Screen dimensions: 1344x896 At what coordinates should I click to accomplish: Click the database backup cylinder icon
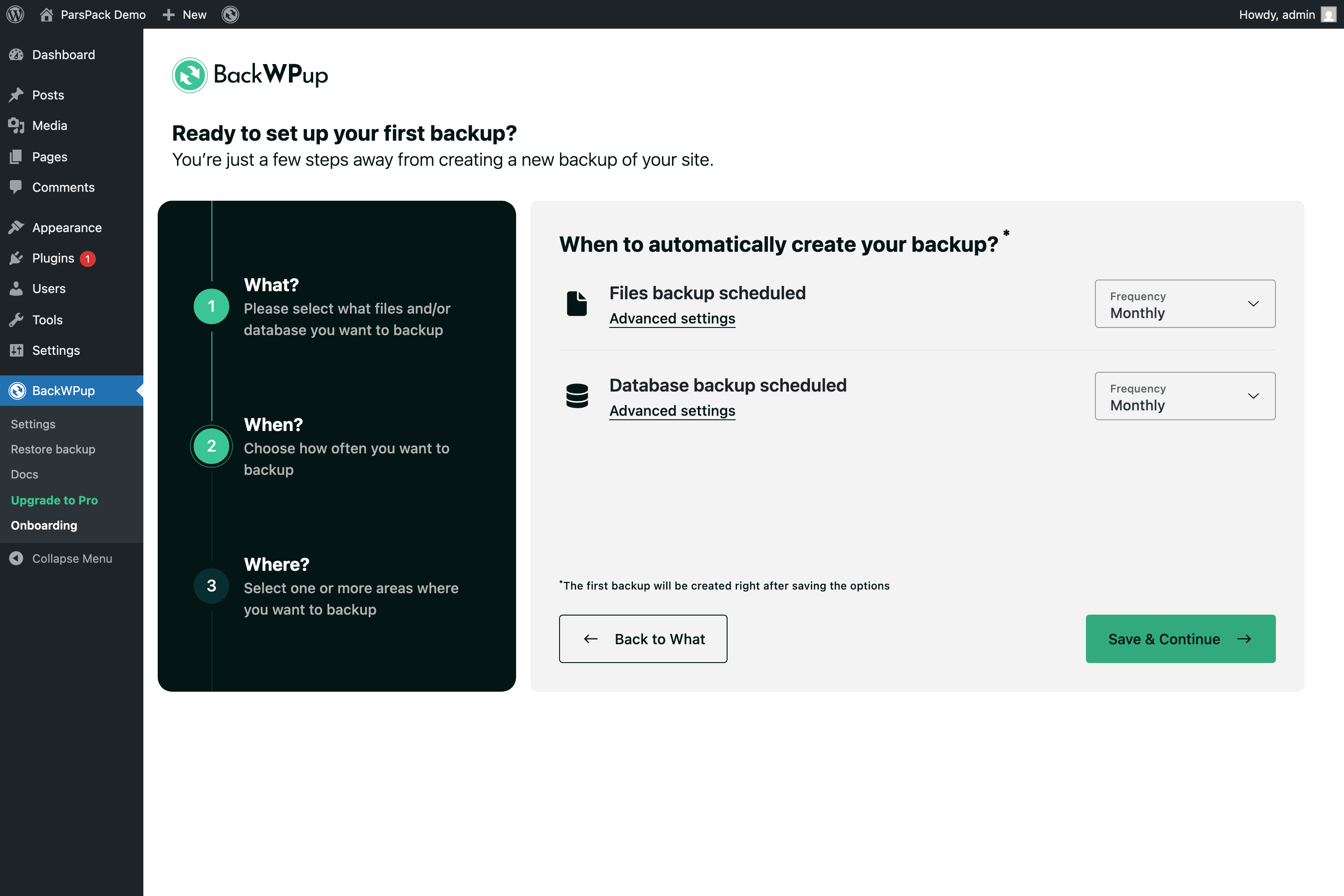pyautogui.click(x=577, y=396)
